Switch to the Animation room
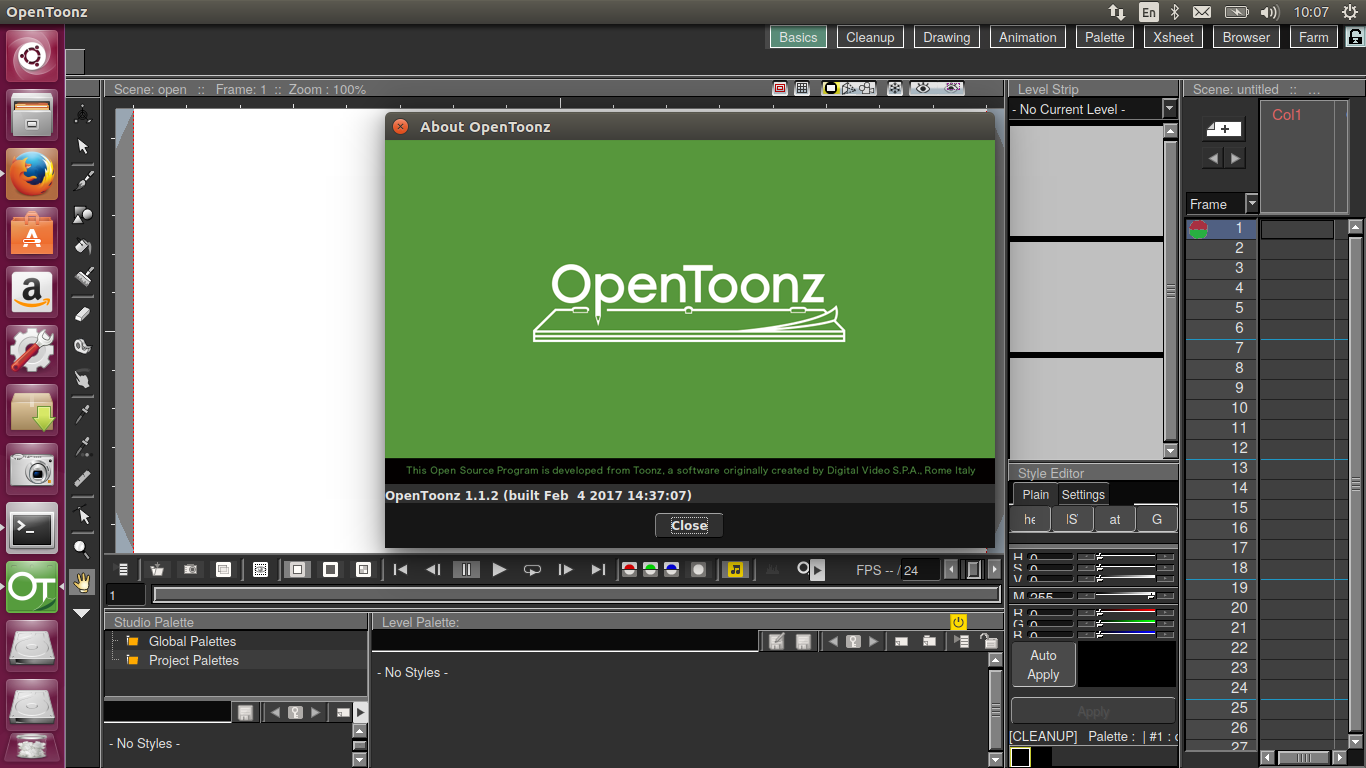 tap(1027, 37)
